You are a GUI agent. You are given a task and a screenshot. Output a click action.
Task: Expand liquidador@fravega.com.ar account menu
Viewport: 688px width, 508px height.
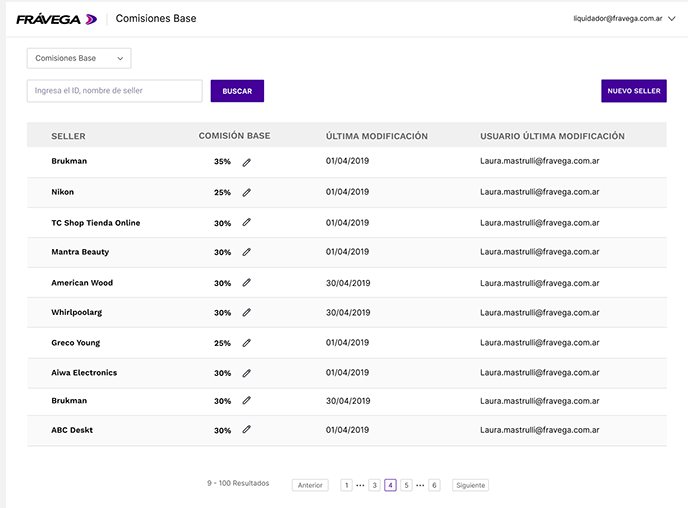coord(624,18)
